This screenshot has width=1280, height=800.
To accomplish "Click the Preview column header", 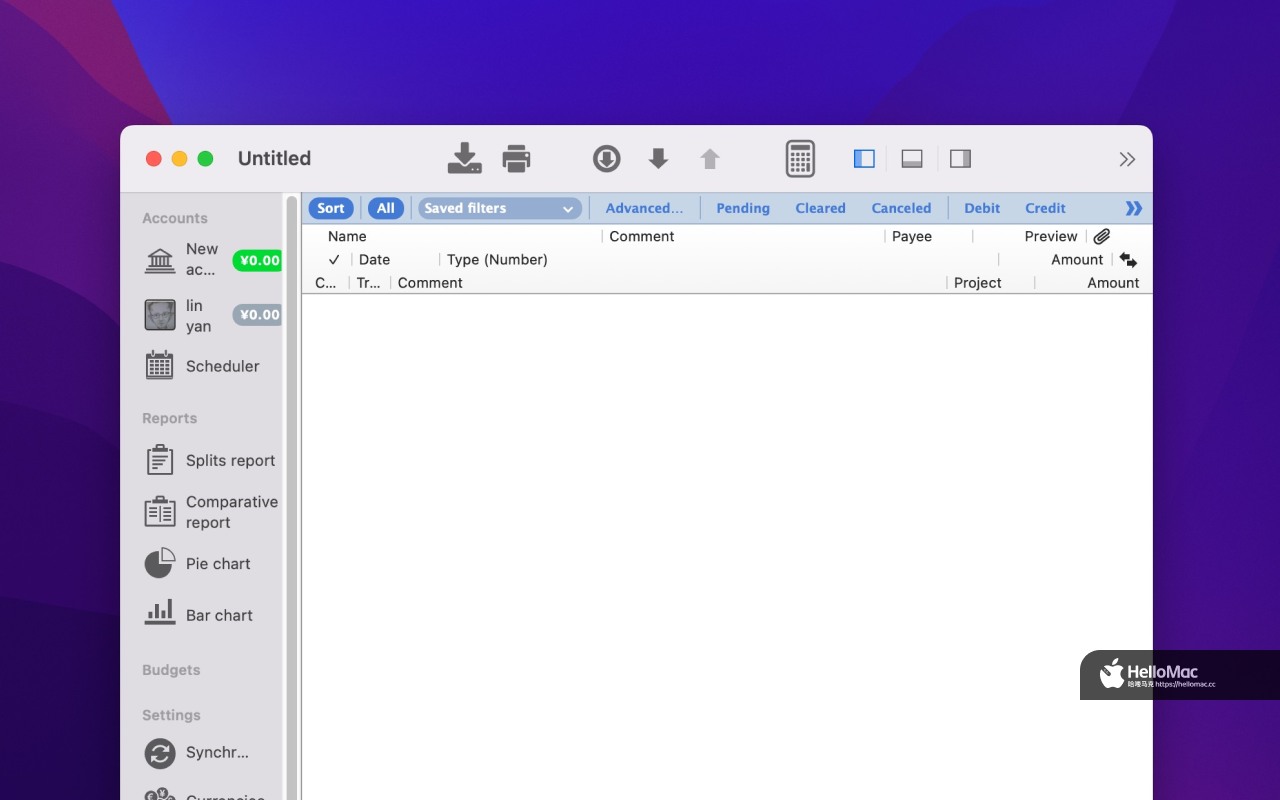I will click(1051, 236).
